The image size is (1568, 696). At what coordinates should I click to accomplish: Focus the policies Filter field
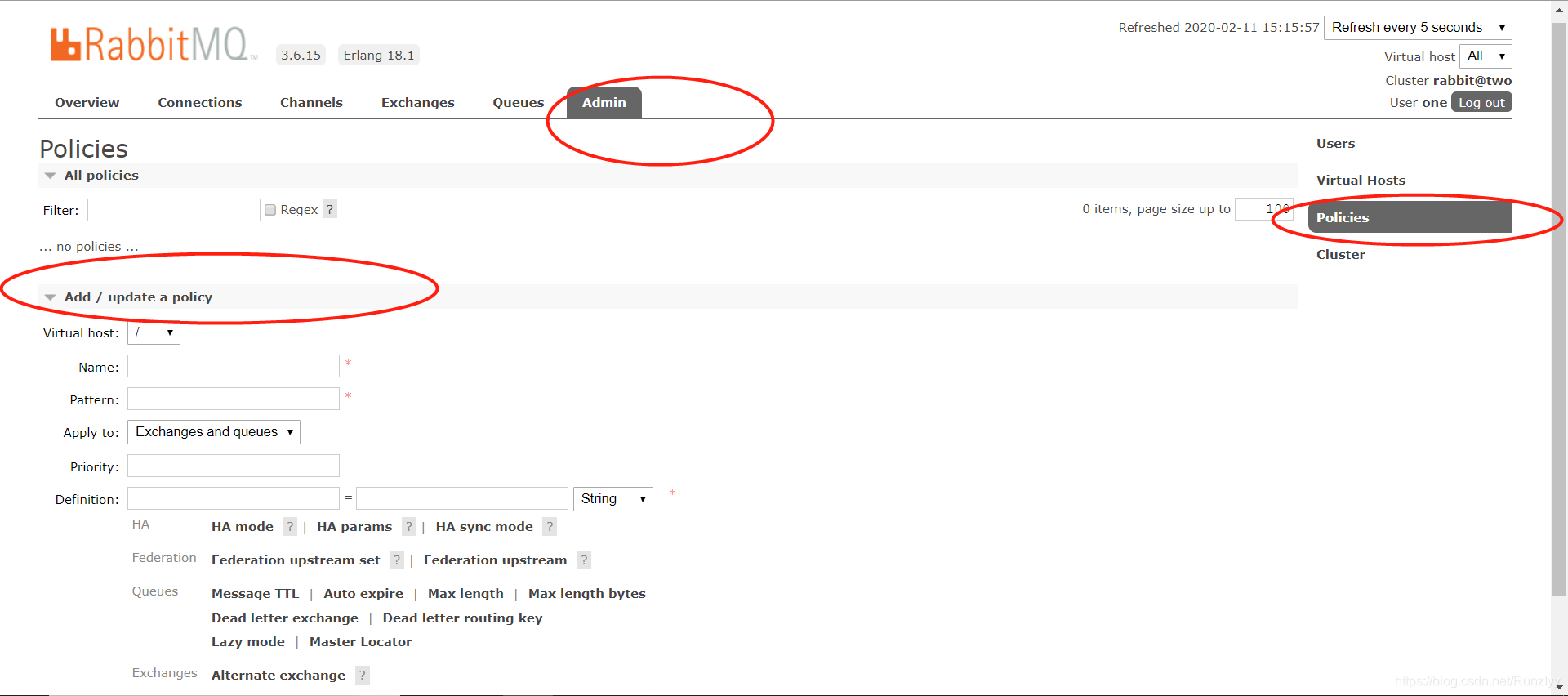tap(174, 210)
